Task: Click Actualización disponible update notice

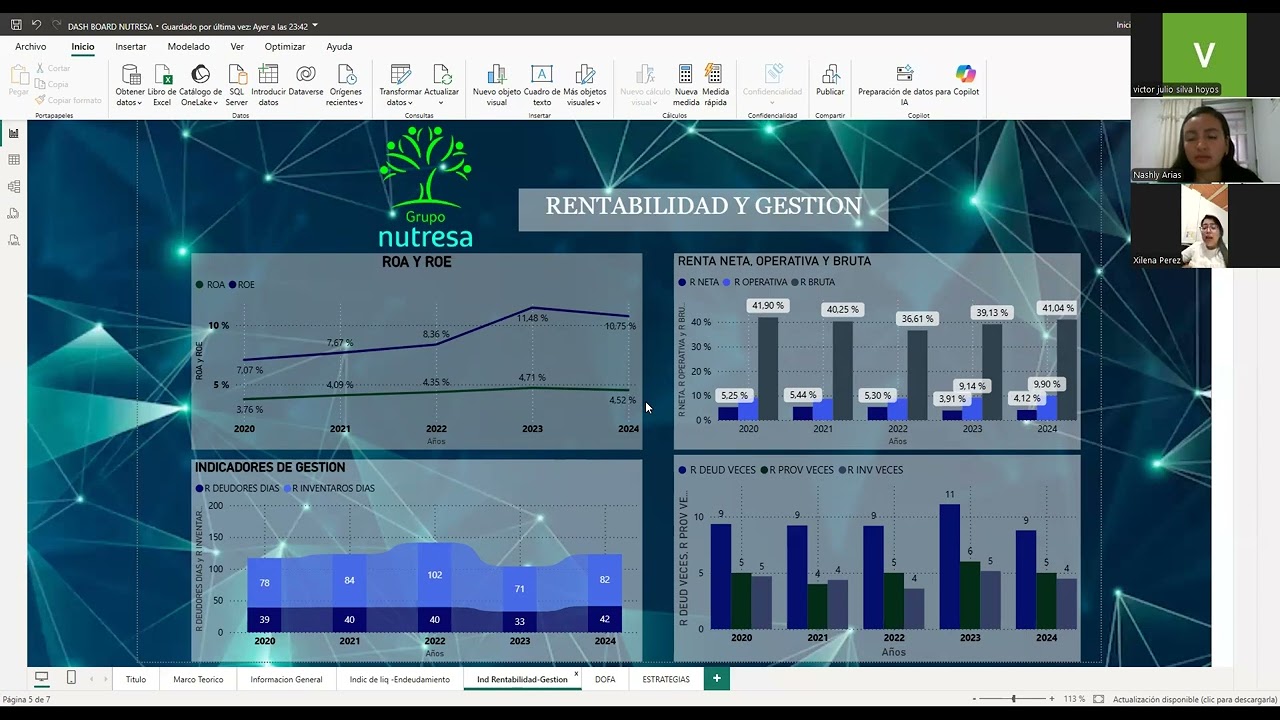Action: click(1194, 699)
